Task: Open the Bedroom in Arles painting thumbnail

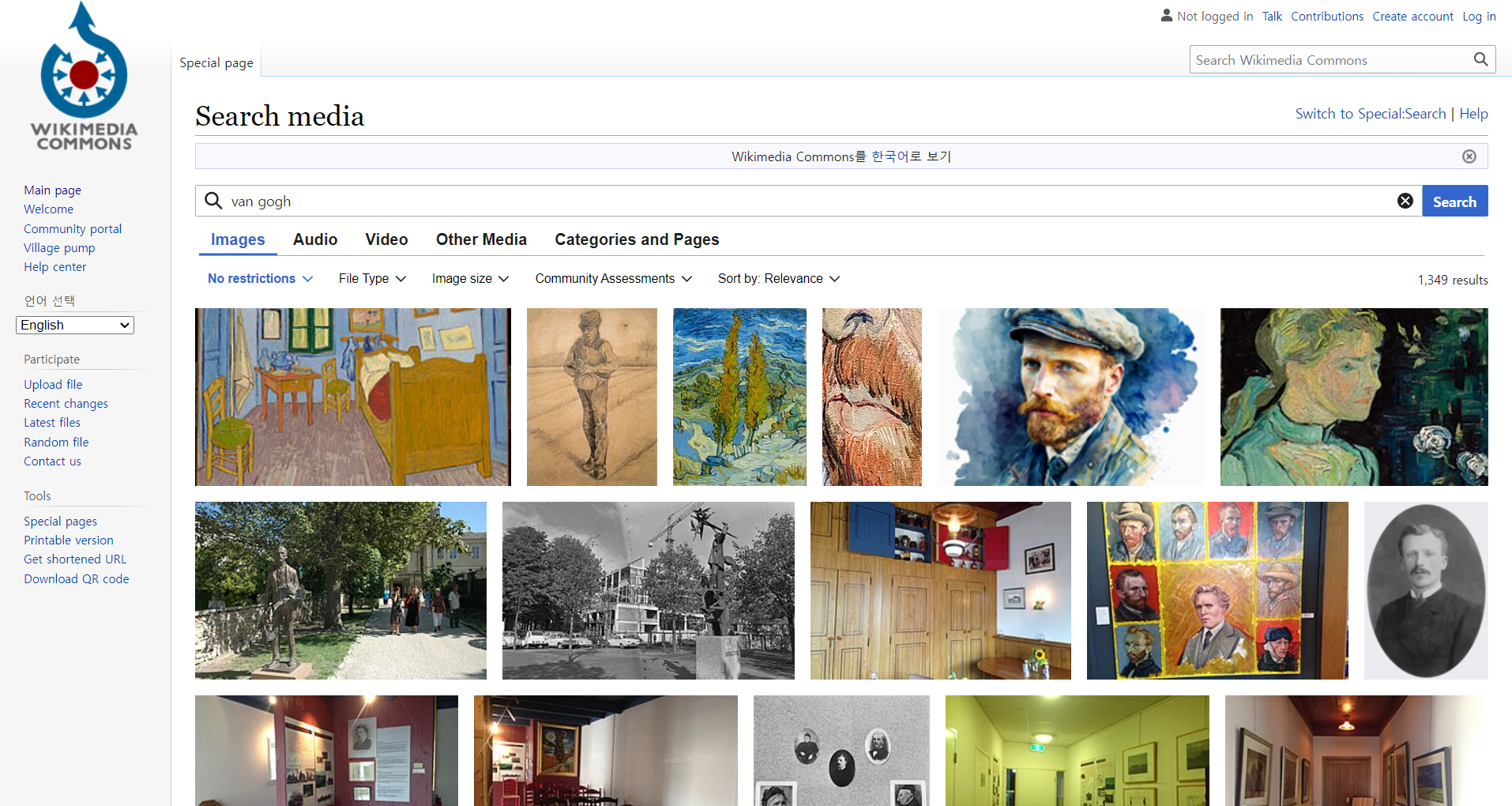Action: (x=353, y=397)
